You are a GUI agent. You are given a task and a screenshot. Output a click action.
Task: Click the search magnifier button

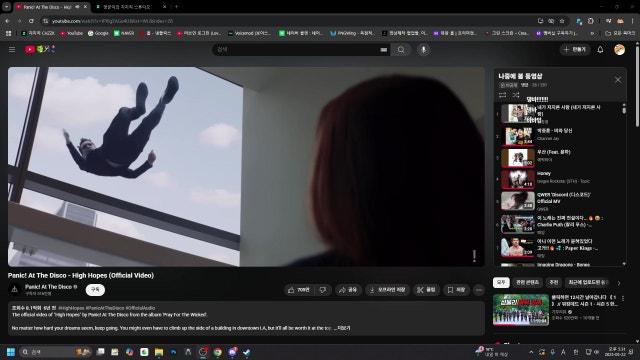click(x=401, y=49)
